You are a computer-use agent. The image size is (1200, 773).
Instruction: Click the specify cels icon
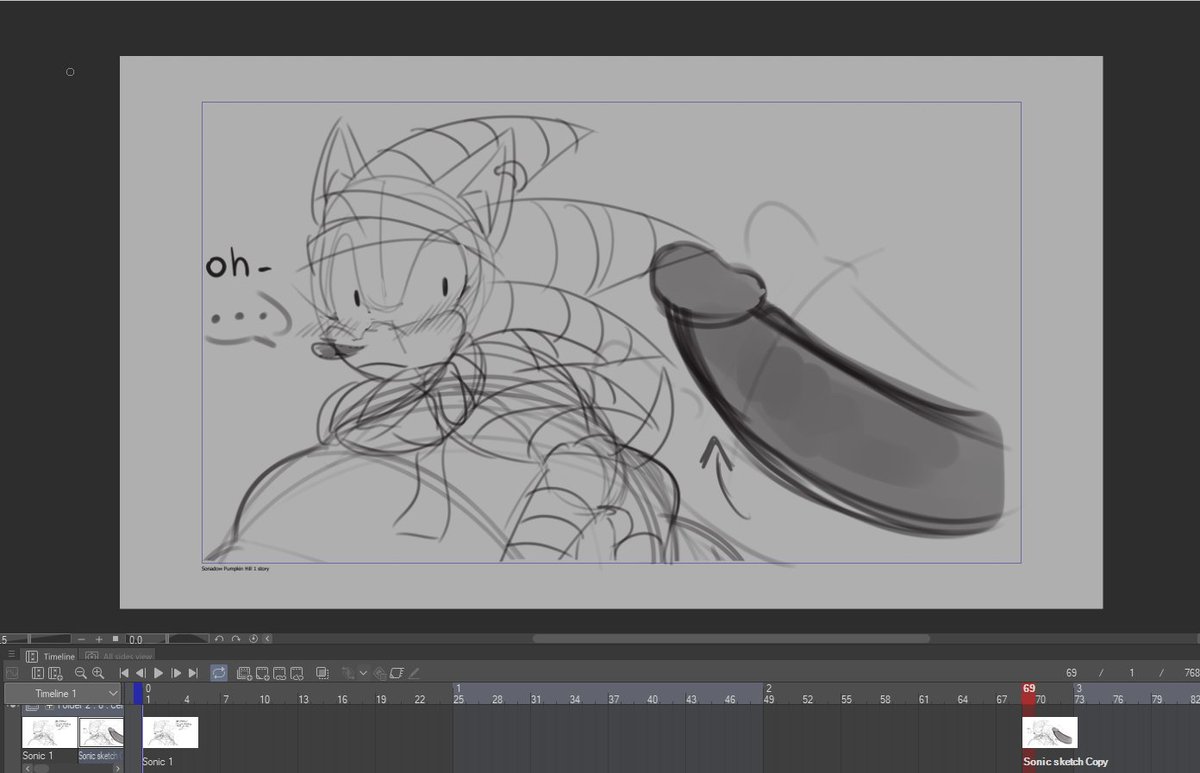(280, 673)
